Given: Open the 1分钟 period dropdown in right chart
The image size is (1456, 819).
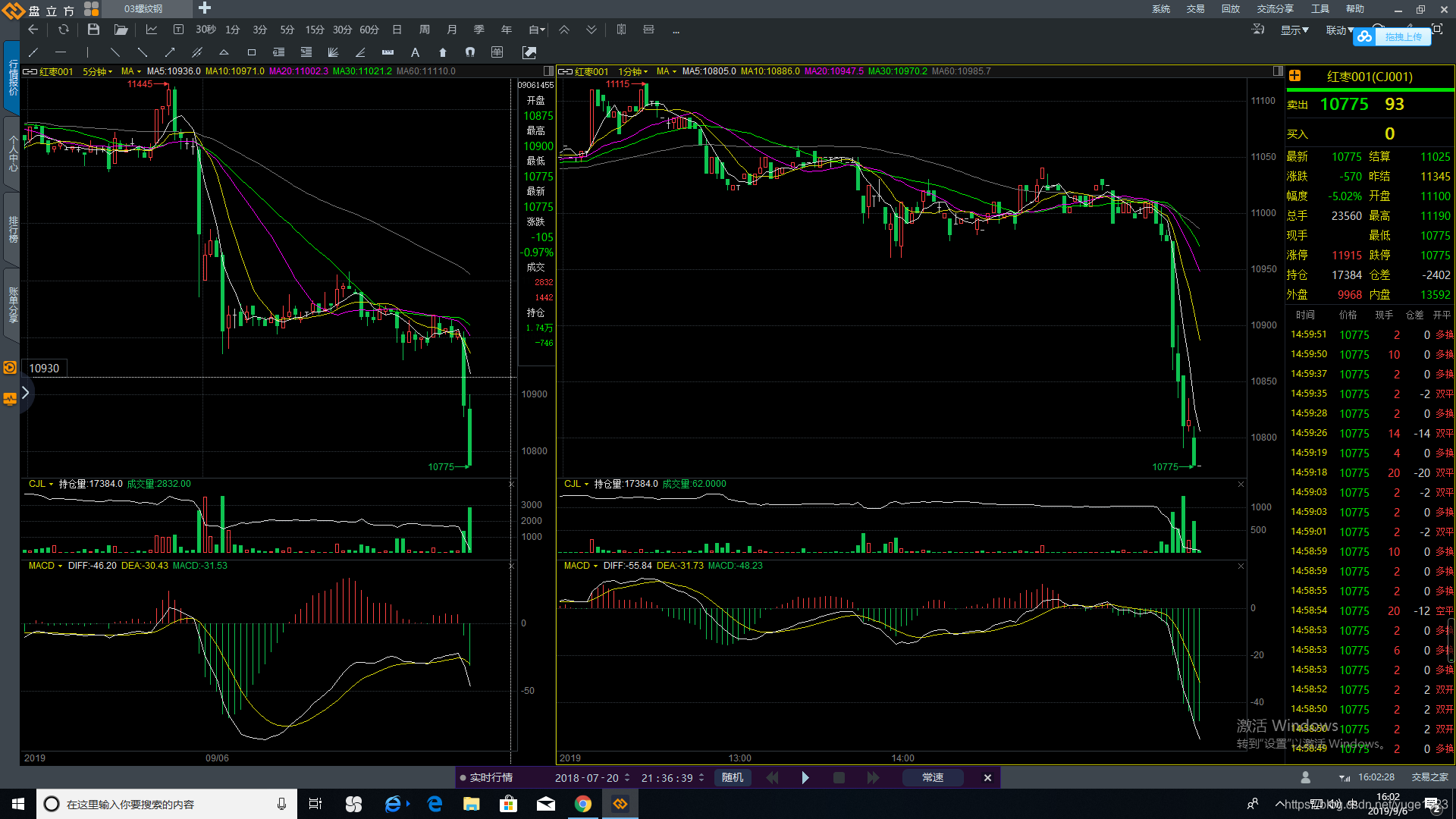Looking at the screenshot, I should [632, 71].
